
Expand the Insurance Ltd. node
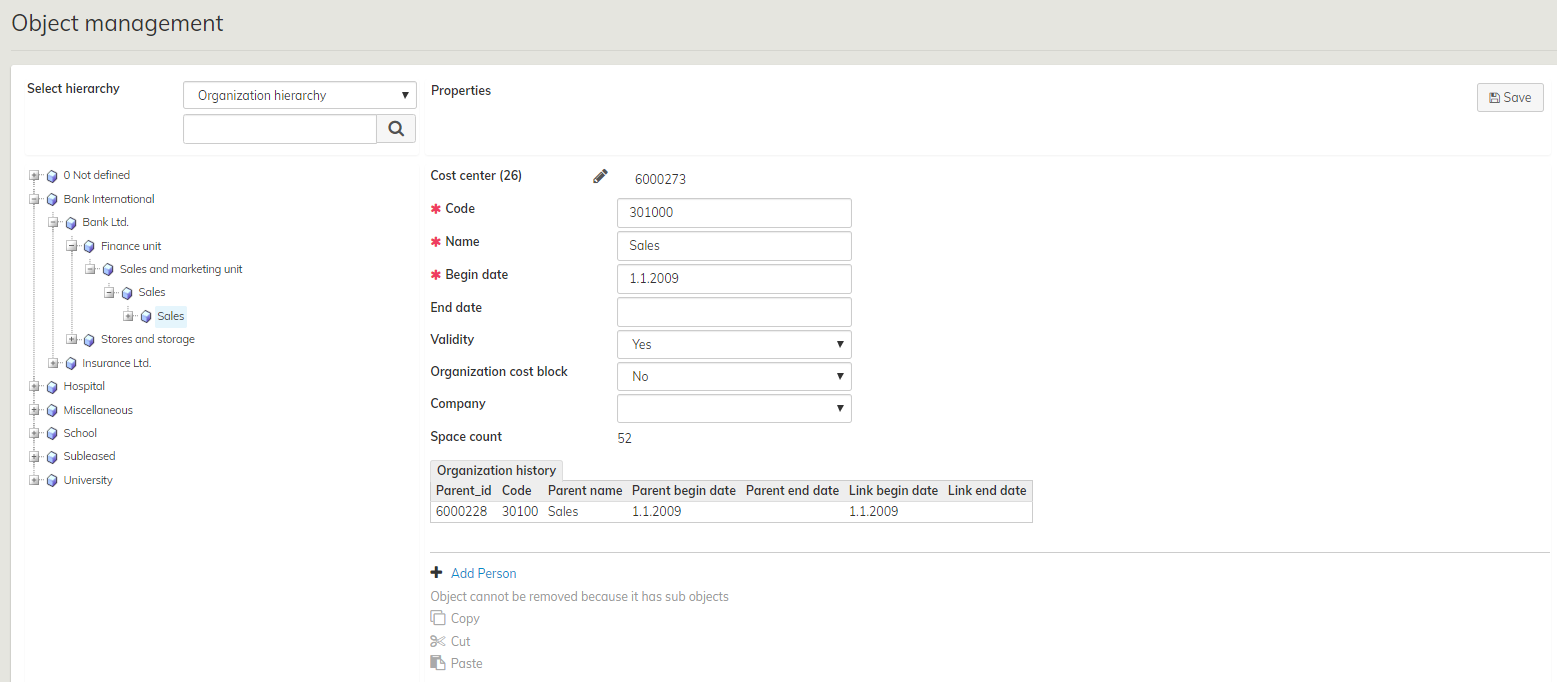click(x=53, y=364)
